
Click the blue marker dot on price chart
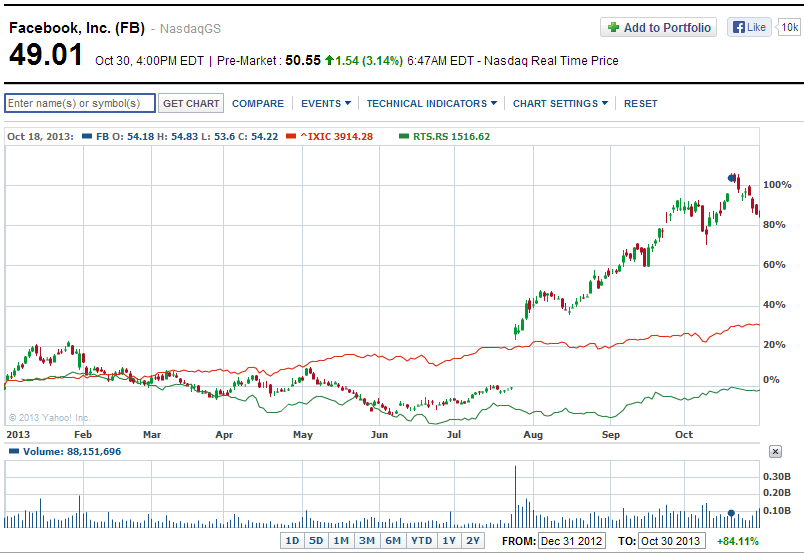coord(731,178)
